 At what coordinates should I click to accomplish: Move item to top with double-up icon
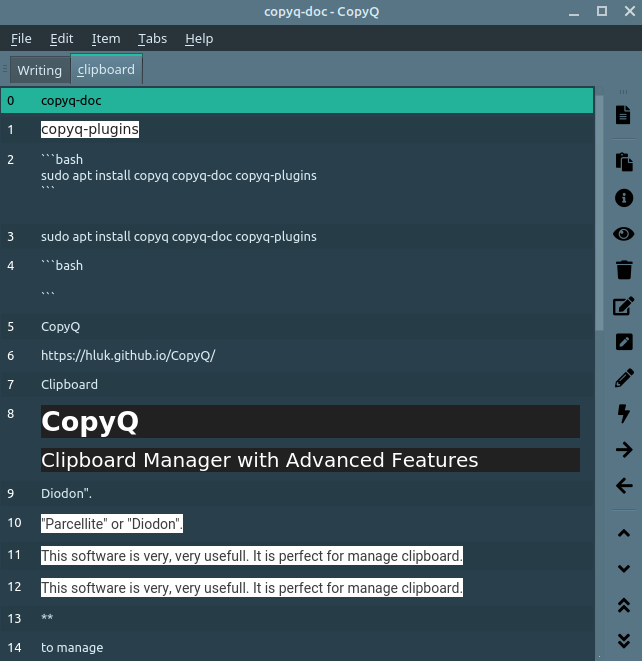[x=624, y=605]
